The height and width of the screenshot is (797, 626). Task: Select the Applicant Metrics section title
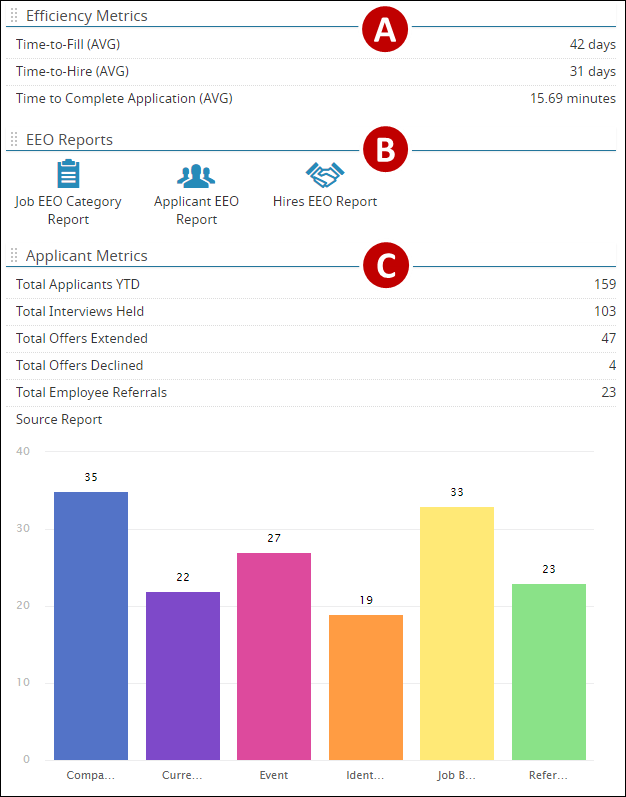[87, 255]
